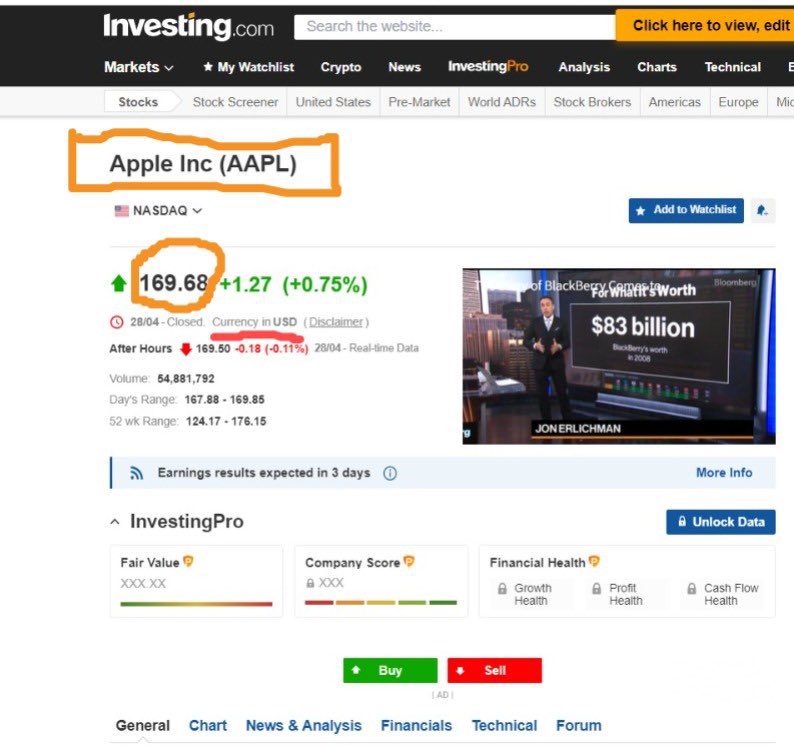Click the Investing.com logo
Image resolution: width=794 pixels, height=746 pixels.
click(188, 26)
